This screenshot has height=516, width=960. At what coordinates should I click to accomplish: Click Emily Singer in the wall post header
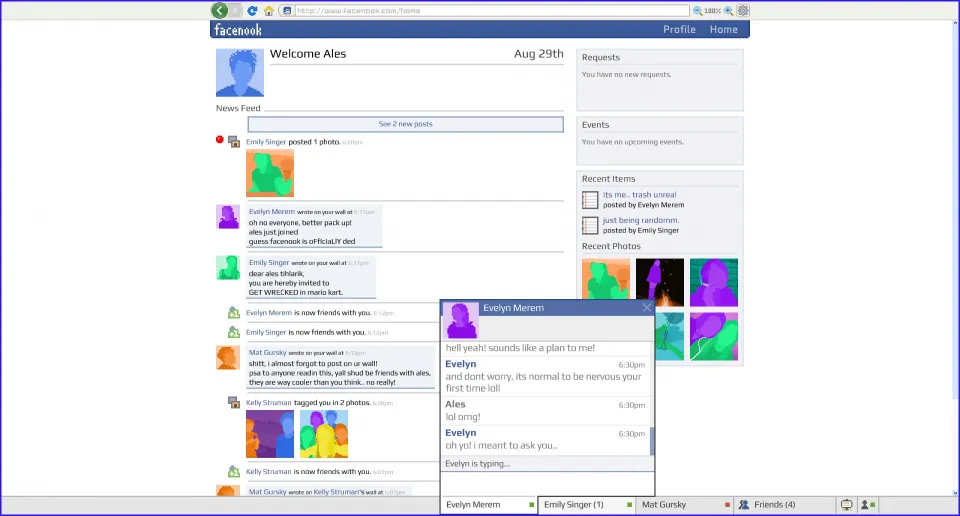point(268,263)
